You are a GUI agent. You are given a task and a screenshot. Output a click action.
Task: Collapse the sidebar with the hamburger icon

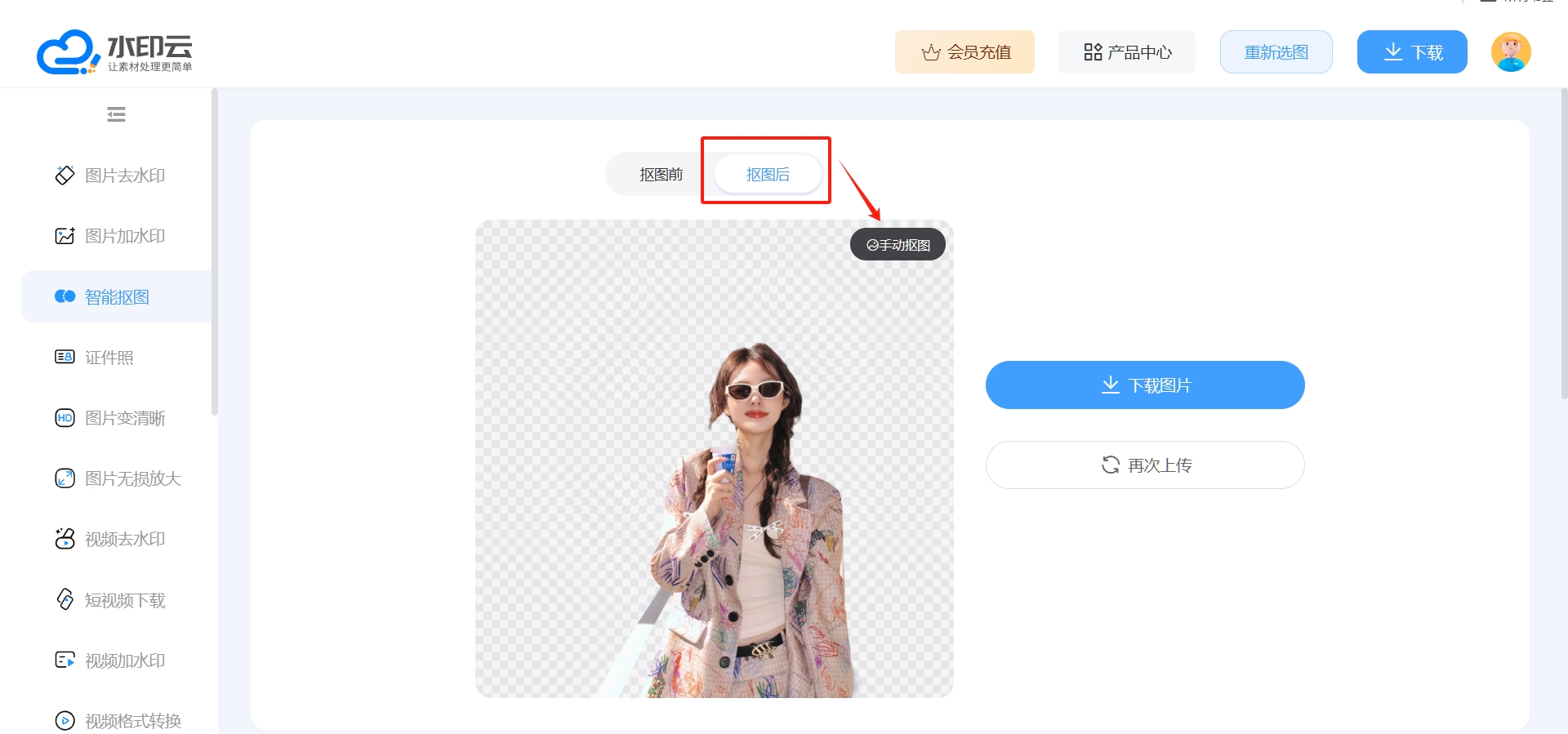click(116, 114)
